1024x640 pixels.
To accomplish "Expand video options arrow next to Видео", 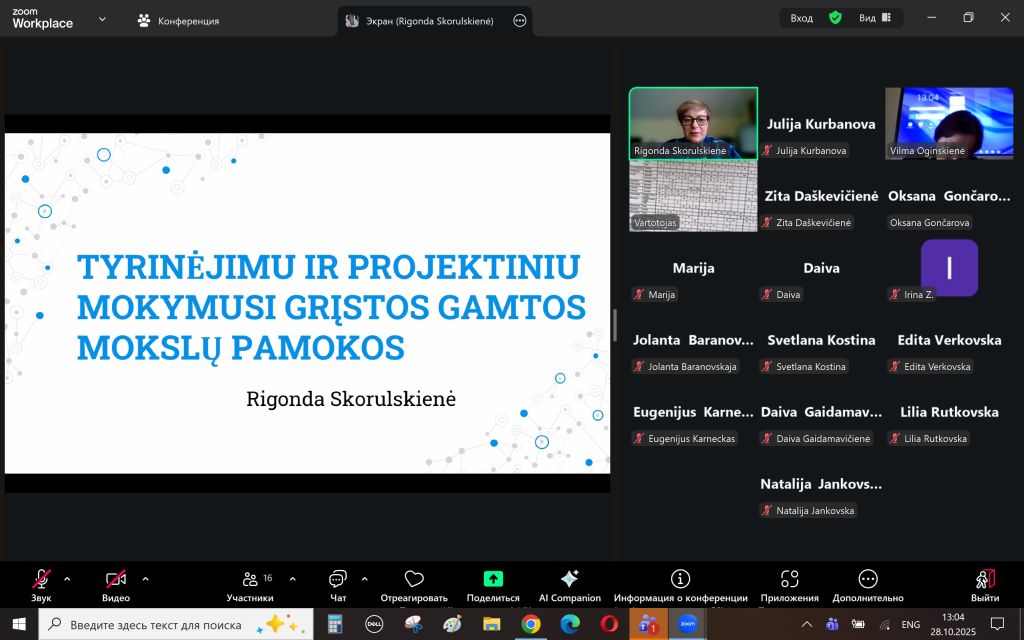I will 145,578.
